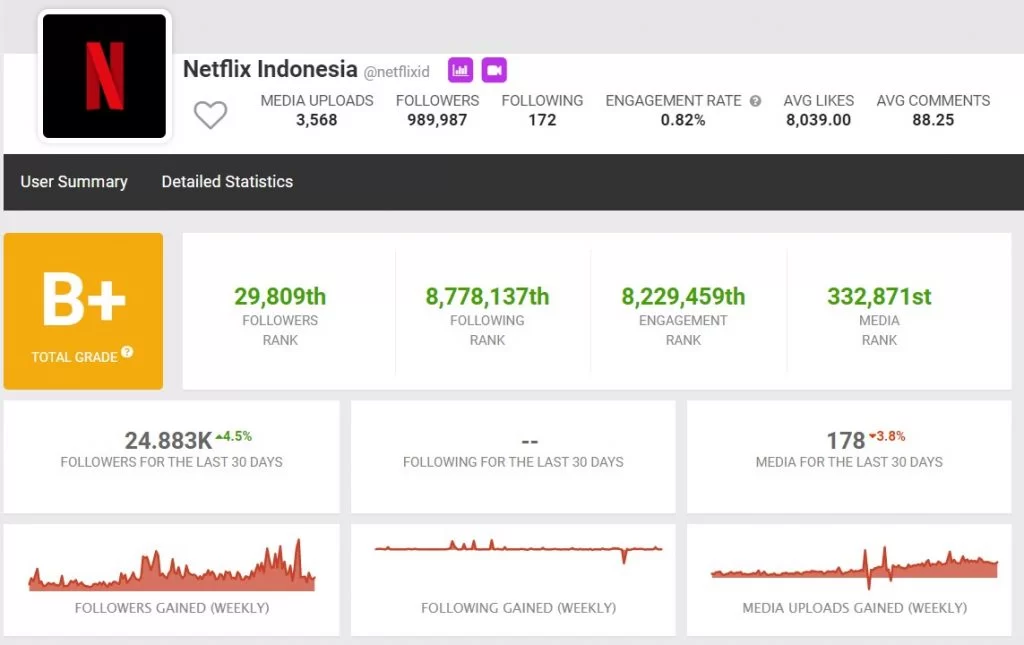Click the 8,778,137th following rank
The image size is (1024, 645).
pos(487,296)
